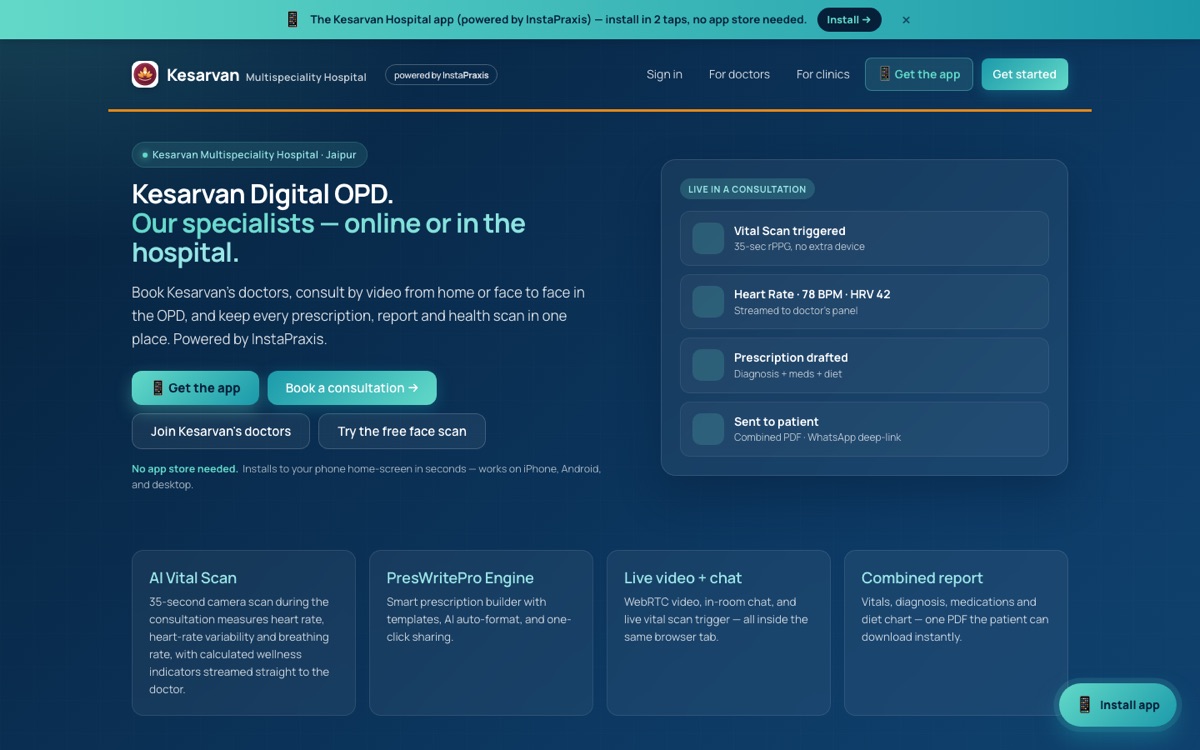Click the Sent to patient icon square
The height and width of the screenshot is (750, 1200).
(x=708, y=429)
